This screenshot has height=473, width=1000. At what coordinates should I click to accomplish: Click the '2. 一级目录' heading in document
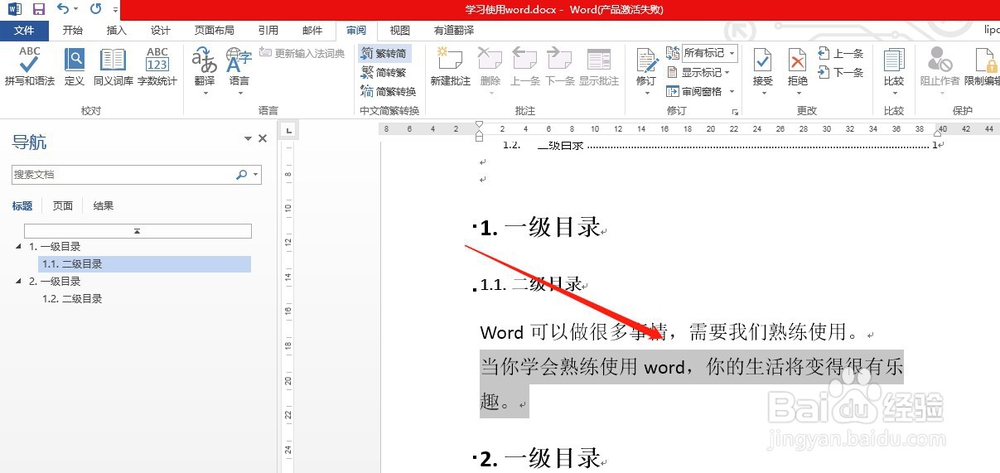pos(540,457)
